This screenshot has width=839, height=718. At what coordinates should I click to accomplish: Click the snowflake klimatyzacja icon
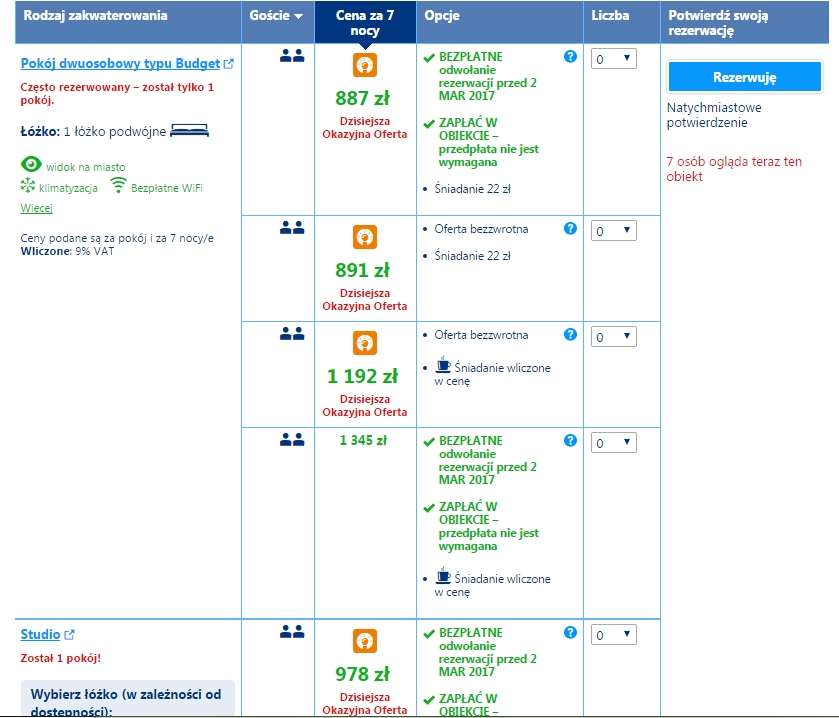click(28, 186)
